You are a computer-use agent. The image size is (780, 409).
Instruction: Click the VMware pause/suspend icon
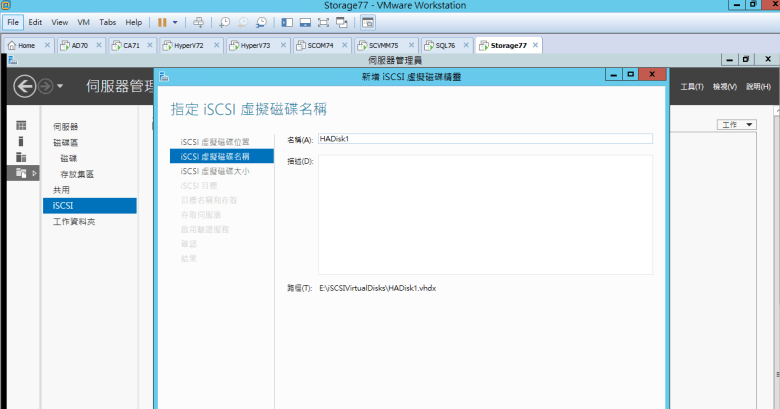tap(163, 21)
